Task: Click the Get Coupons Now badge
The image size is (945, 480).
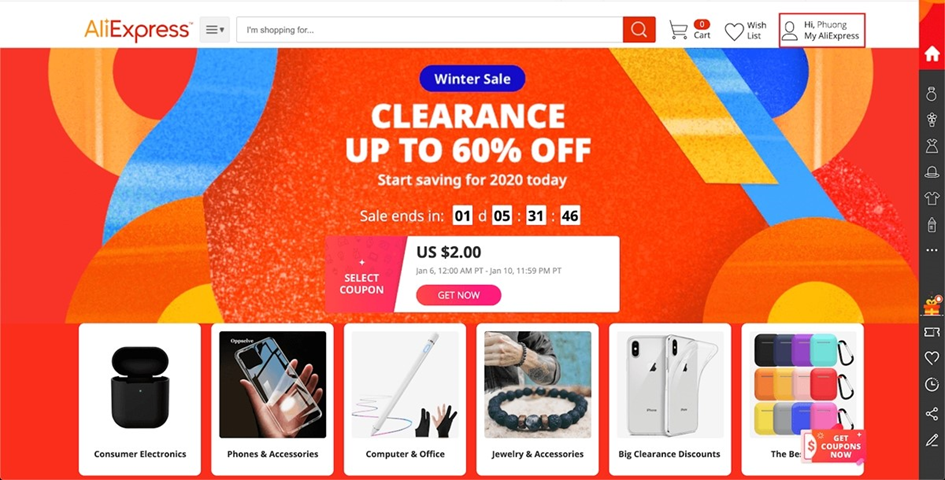Action: [837, 446]
